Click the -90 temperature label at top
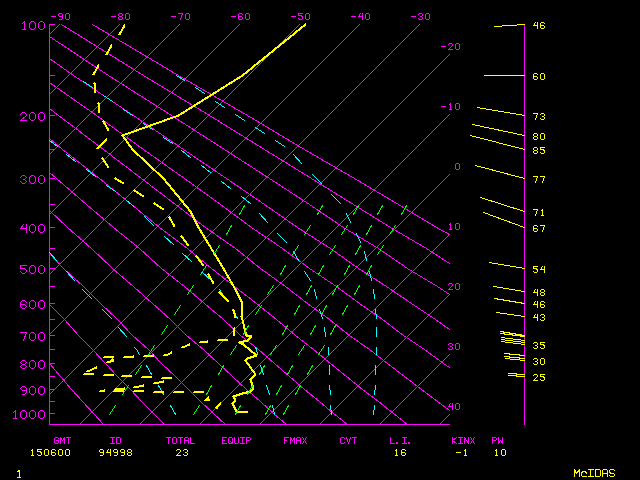 point(61,16)
